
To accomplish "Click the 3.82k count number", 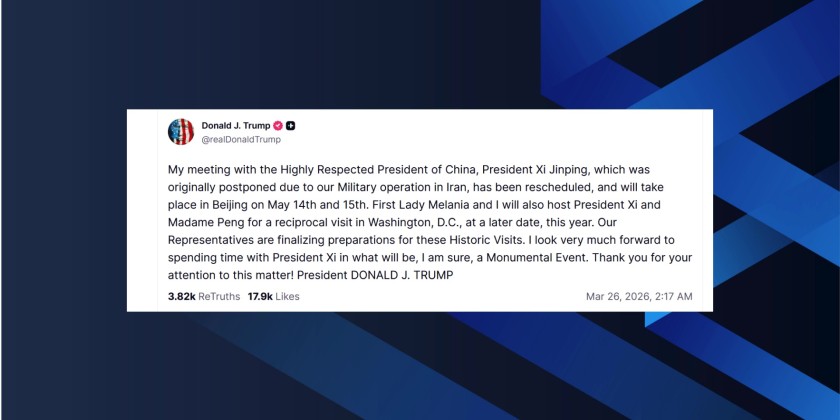I will 181,296.
